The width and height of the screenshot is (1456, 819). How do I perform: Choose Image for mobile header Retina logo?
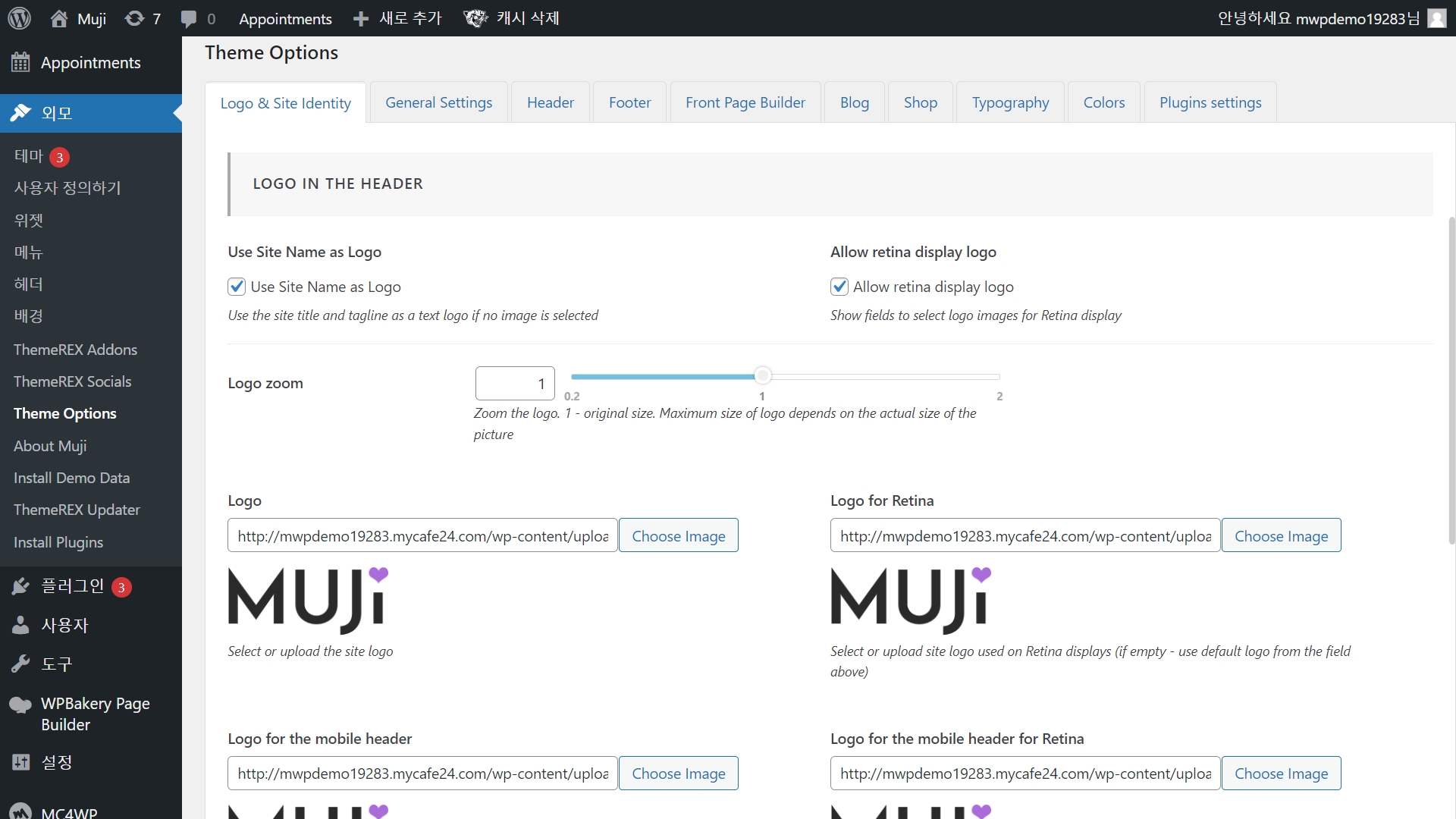[1281, 773]
